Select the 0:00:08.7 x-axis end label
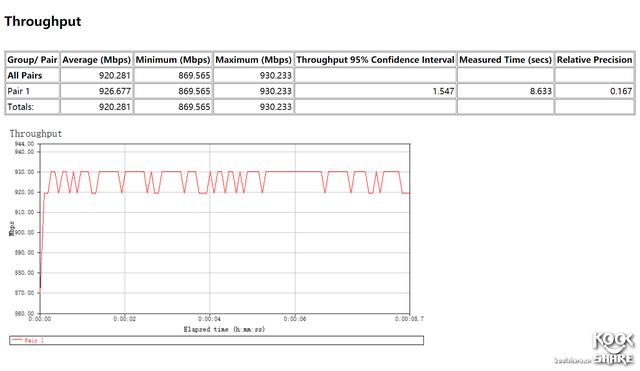This screenshot has width=640, height=371. (409, 319)
